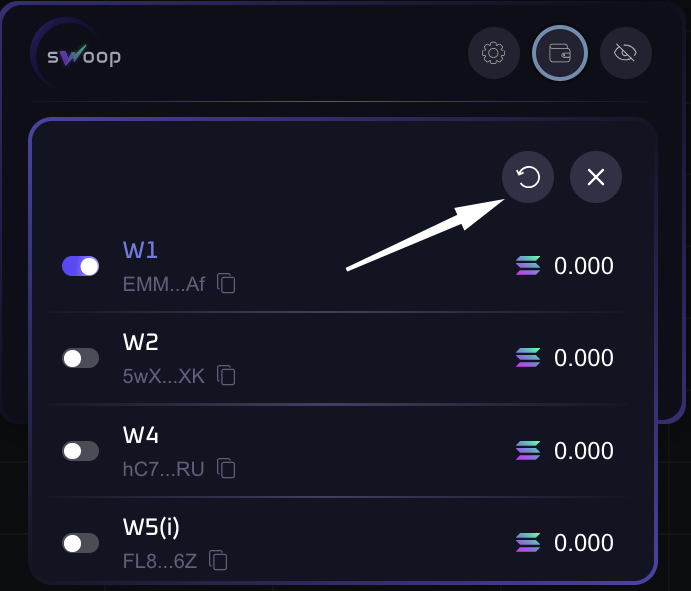The height and width of the screenshot is (591, 691).
Task: Close the wallet list panel
Action: pyautogui.click(x=596, y=178)
